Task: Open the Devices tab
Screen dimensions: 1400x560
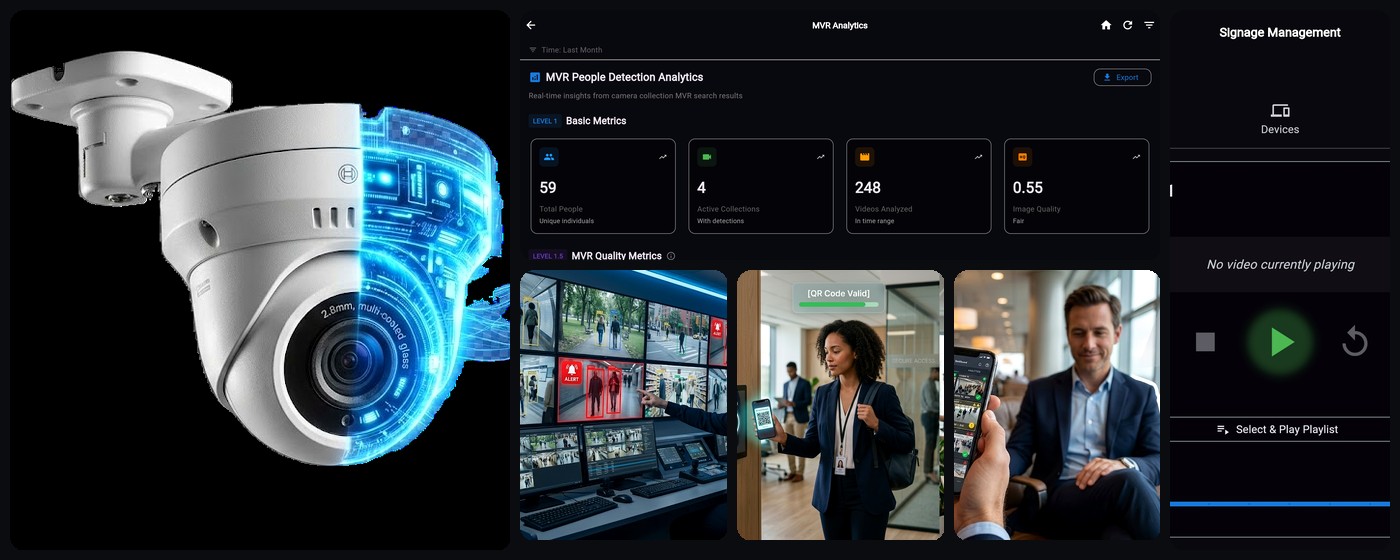Action: point(1280,119)
